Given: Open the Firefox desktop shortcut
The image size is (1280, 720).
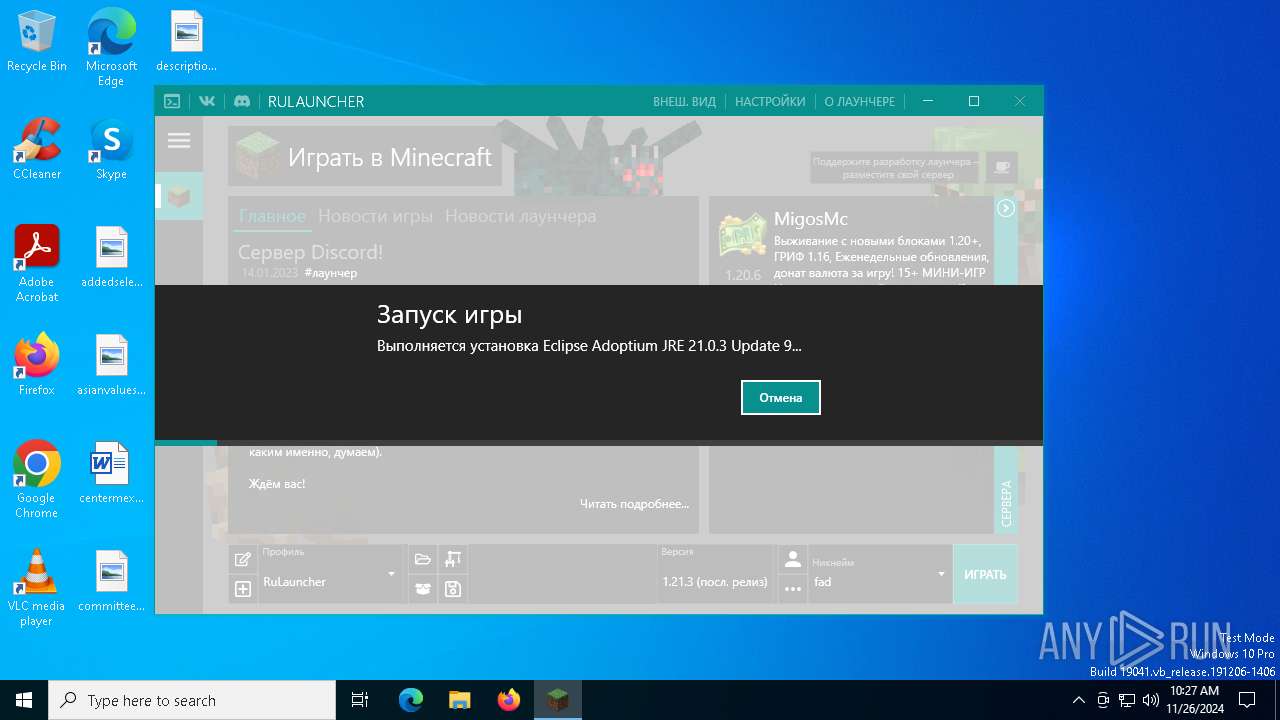Looking at the screenshot, I should click(37, 365).
